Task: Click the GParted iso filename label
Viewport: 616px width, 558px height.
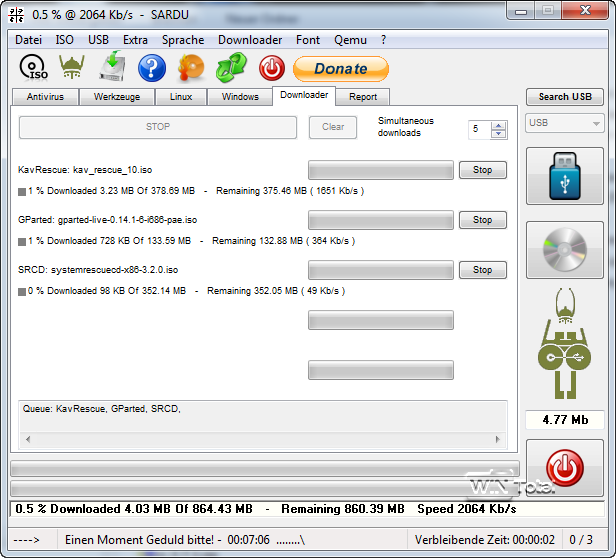Action: [107, 220]
